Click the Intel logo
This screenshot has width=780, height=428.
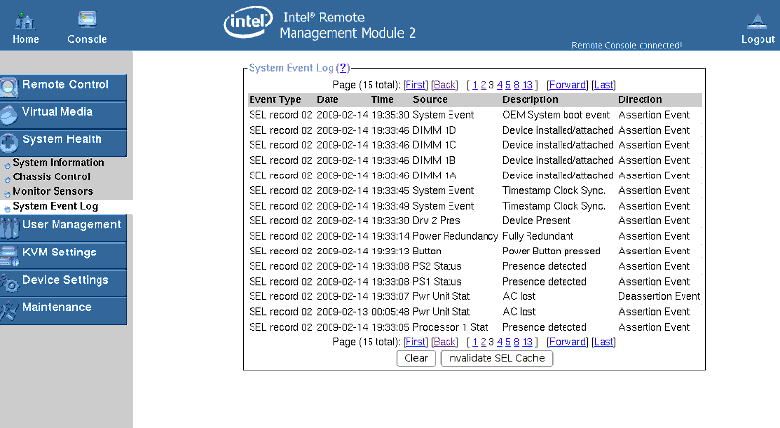click(248, 22)
